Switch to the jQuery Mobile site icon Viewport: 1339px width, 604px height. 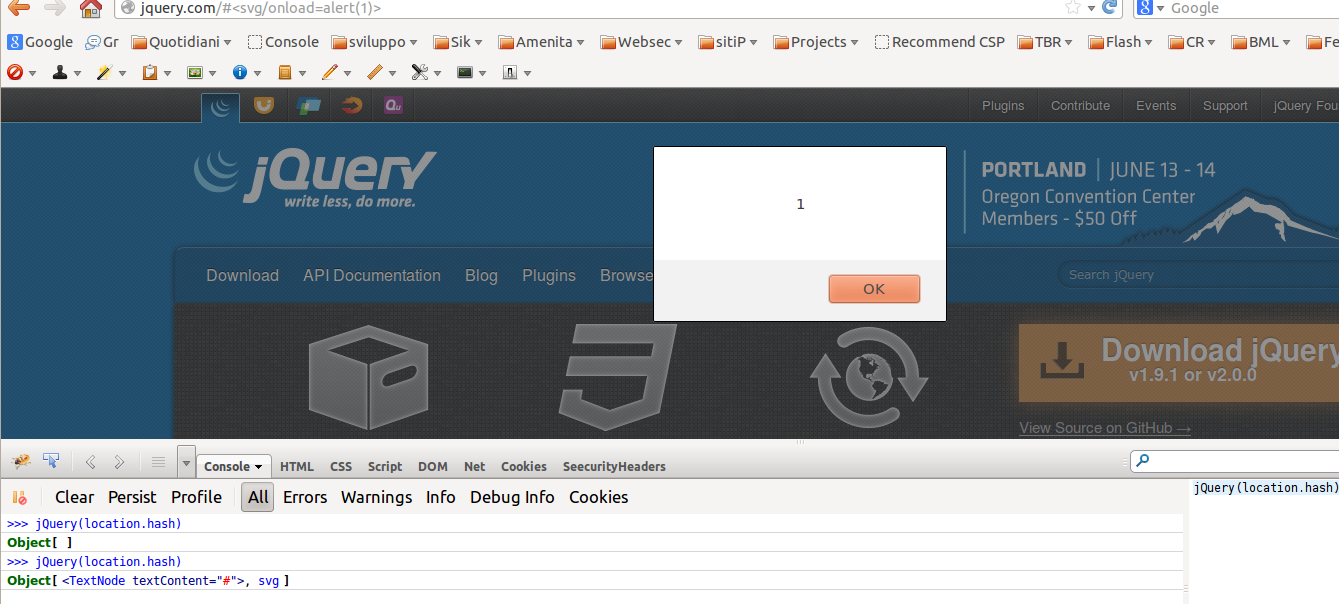307,105
